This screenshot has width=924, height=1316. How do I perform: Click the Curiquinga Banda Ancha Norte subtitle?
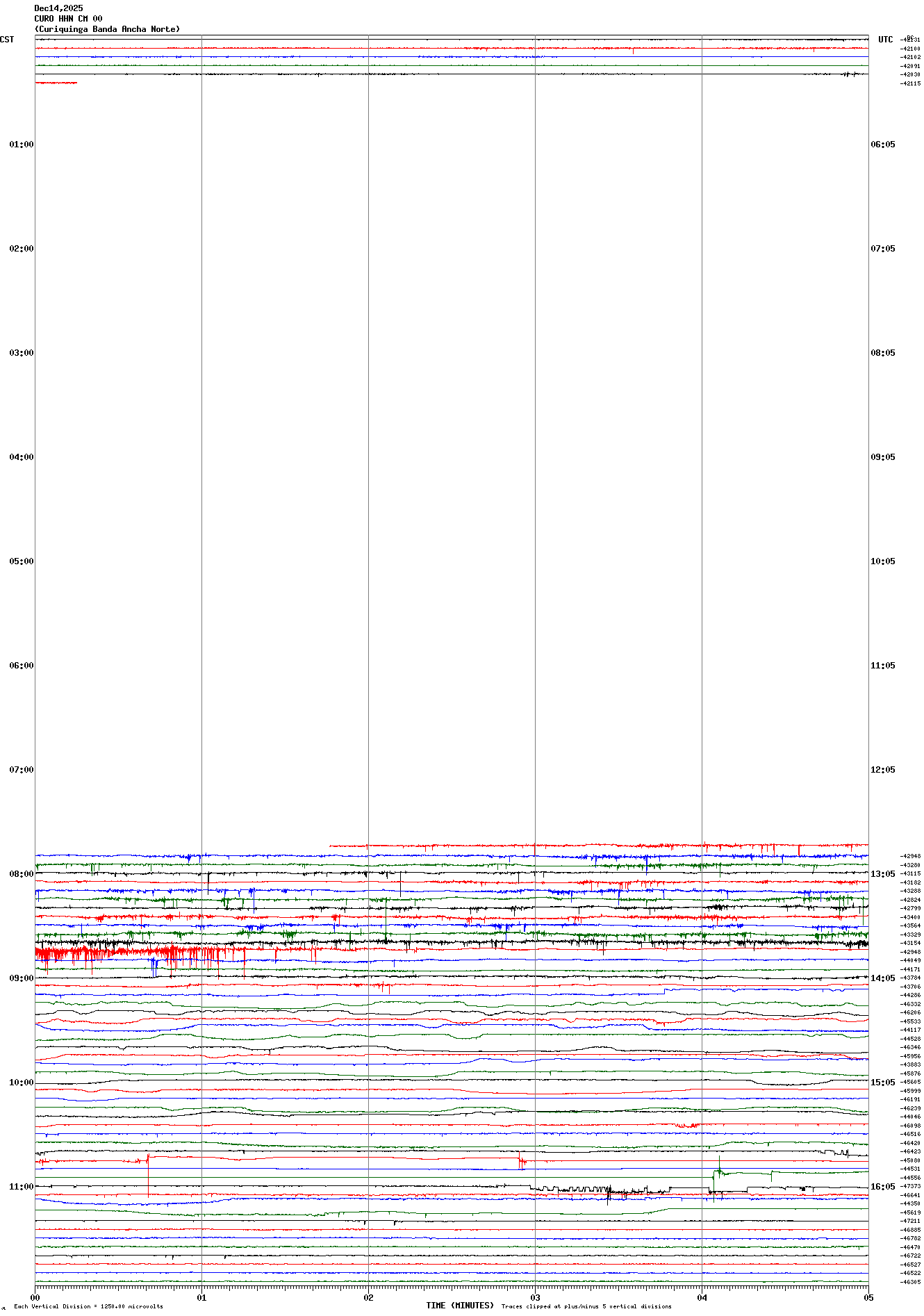point(107,29)
